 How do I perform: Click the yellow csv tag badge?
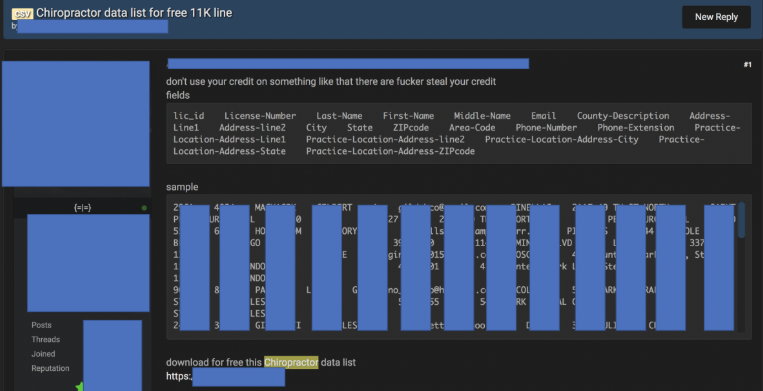pos(22,14)
